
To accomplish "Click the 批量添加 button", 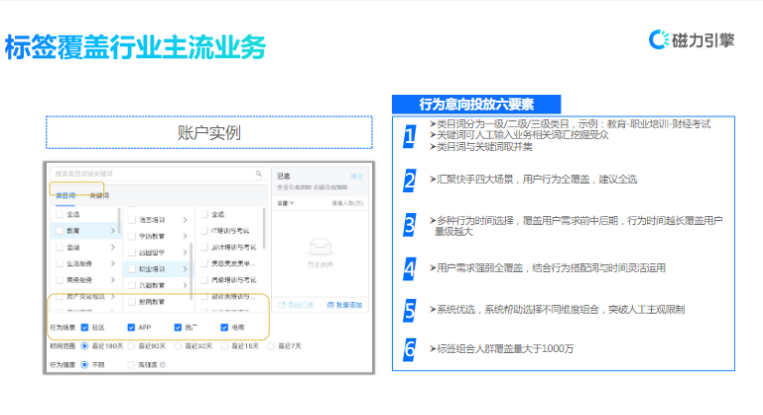I will click(345, 305).
